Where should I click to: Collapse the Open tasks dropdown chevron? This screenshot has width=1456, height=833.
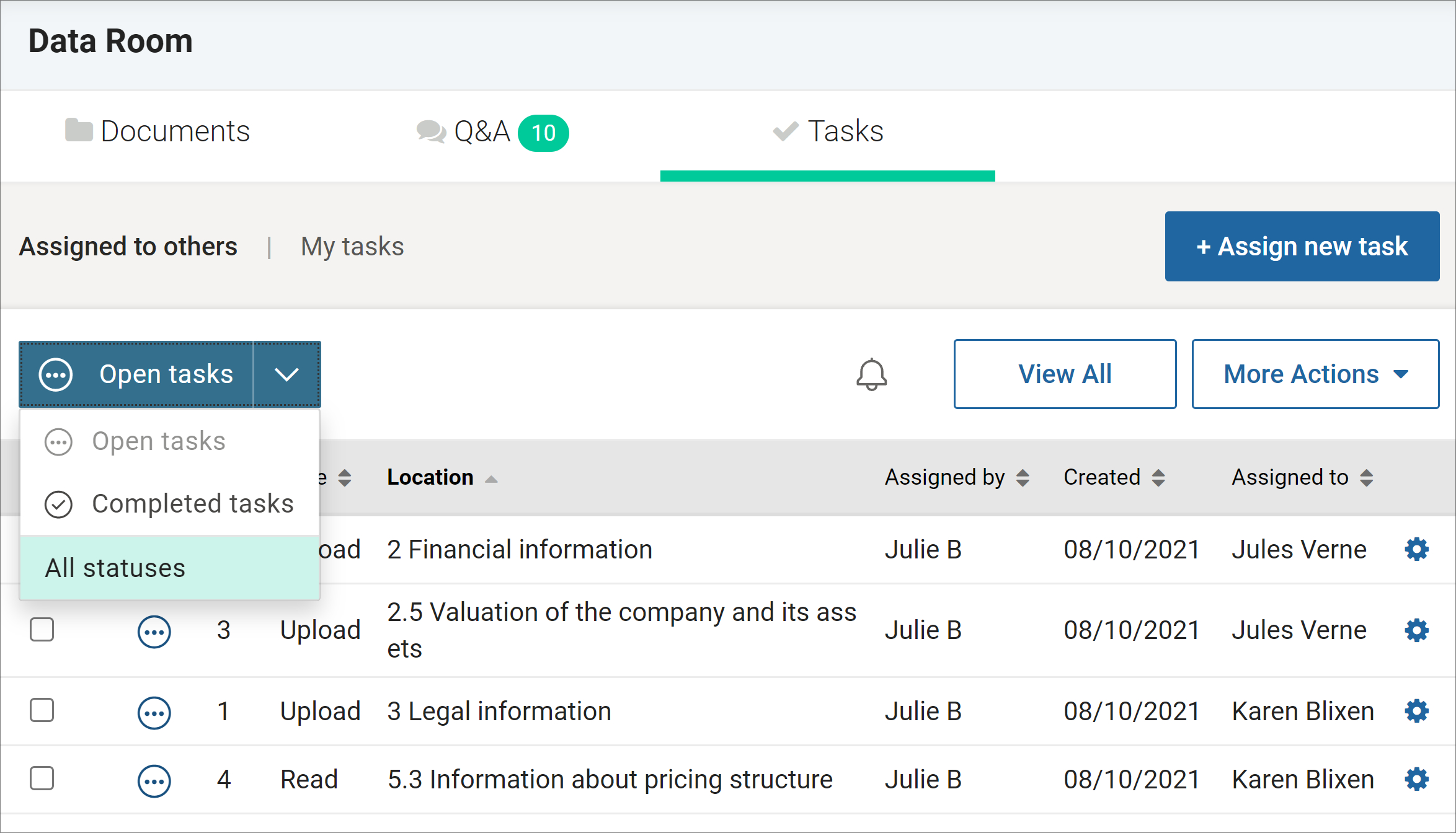(286, 374)
